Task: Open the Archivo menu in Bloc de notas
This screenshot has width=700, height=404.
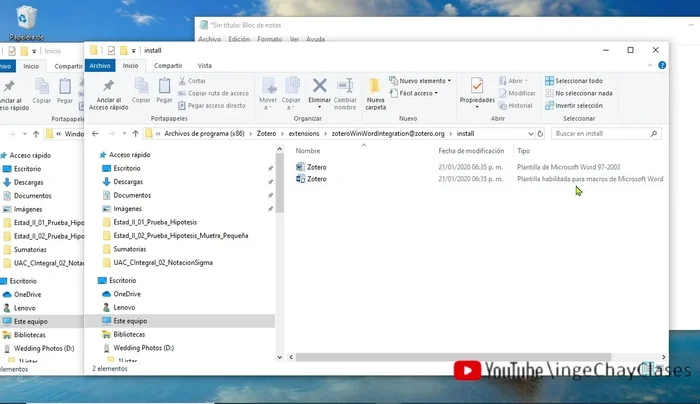Action: click(x=209, y=39)
